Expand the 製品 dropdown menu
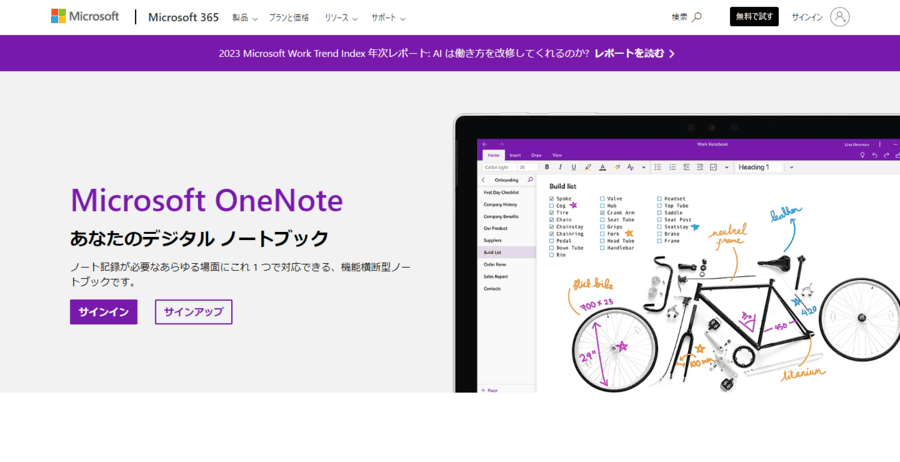The width and height of the screenshot is (900, 462). tap(245, 18)
